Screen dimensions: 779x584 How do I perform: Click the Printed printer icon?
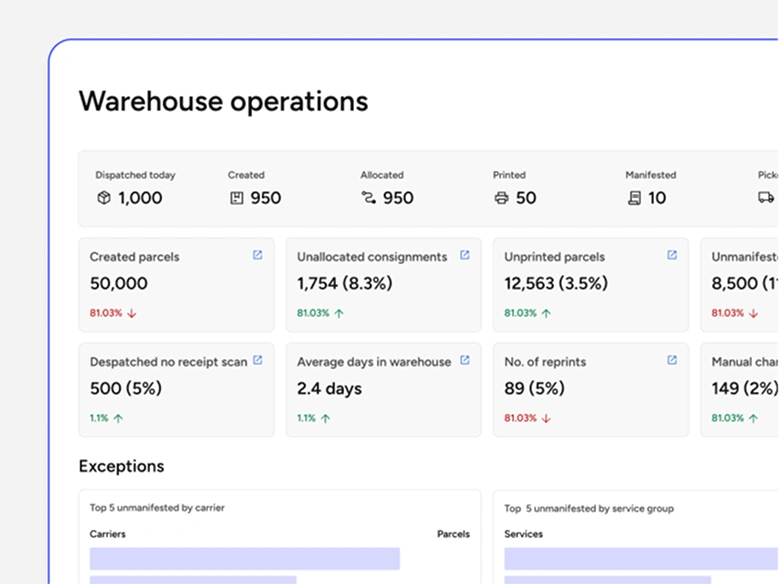(501, 198)
